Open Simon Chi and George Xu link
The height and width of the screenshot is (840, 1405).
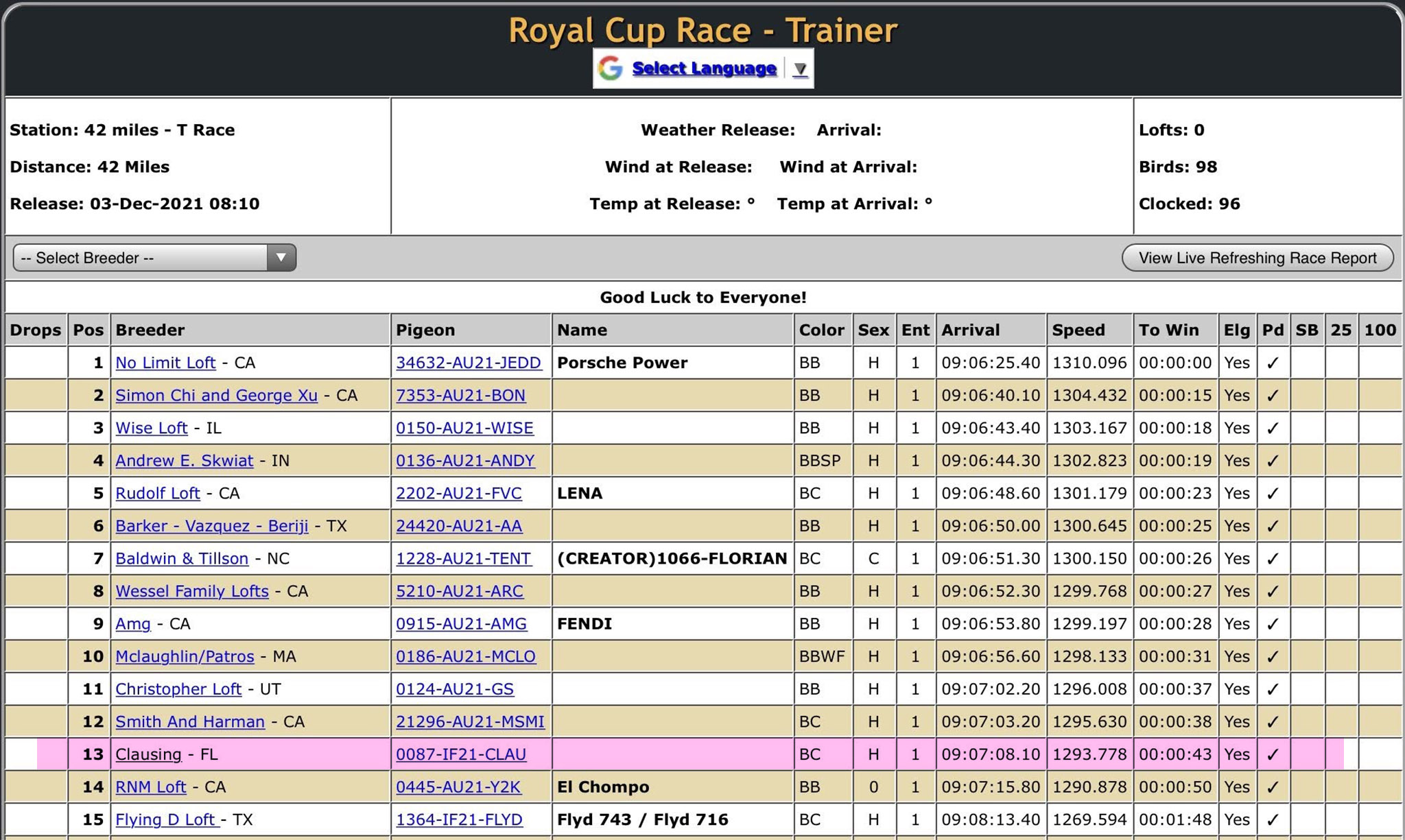[x=216, y=396]
